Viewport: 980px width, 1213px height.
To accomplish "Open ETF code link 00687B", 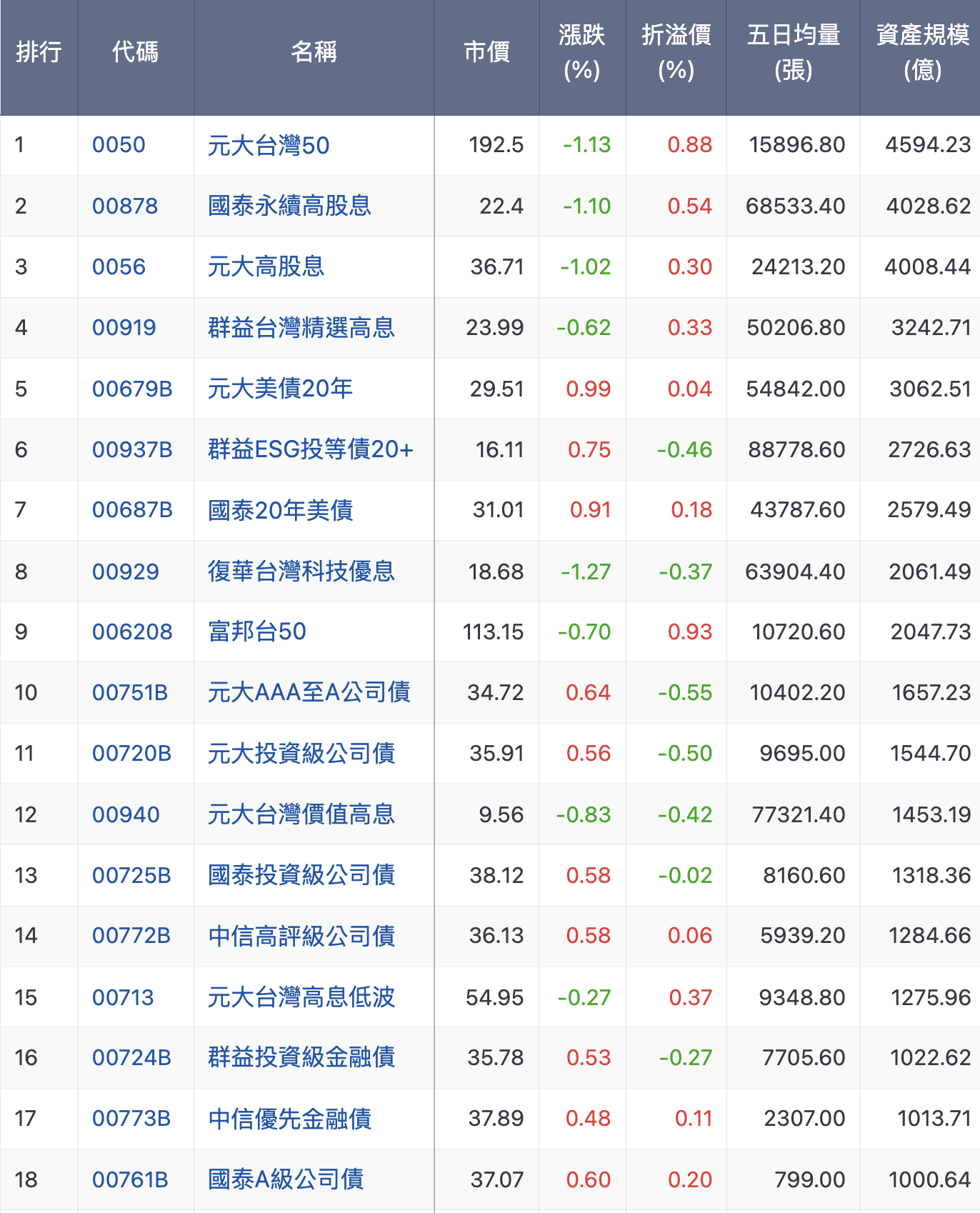I will (x=132, y=510).
